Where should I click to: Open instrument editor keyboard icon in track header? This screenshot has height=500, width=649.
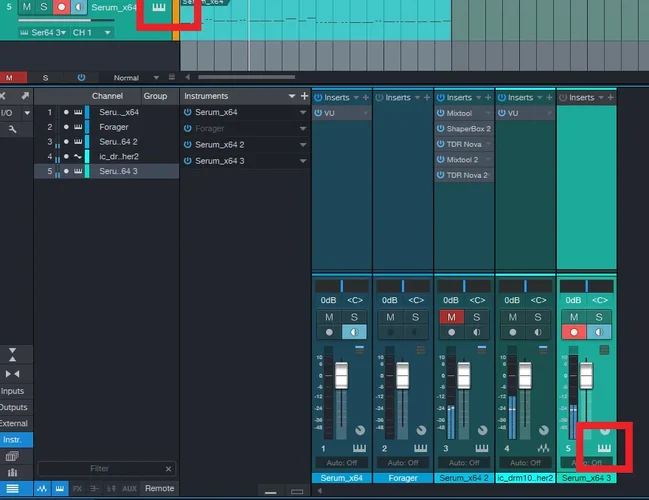(x=158, y=9)
